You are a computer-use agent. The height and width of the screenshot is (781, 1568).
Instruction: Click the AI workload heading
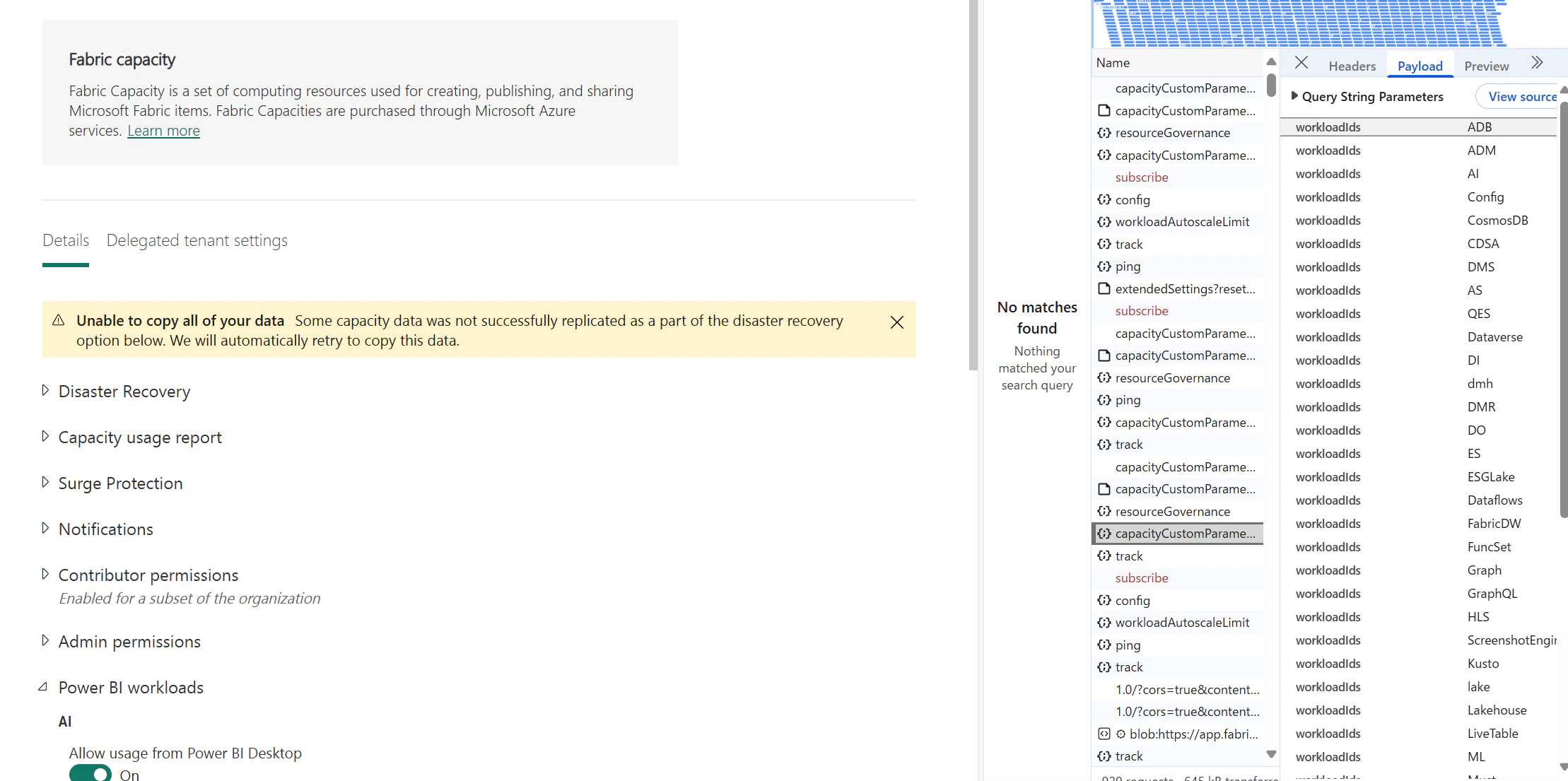tap(64, 722)
